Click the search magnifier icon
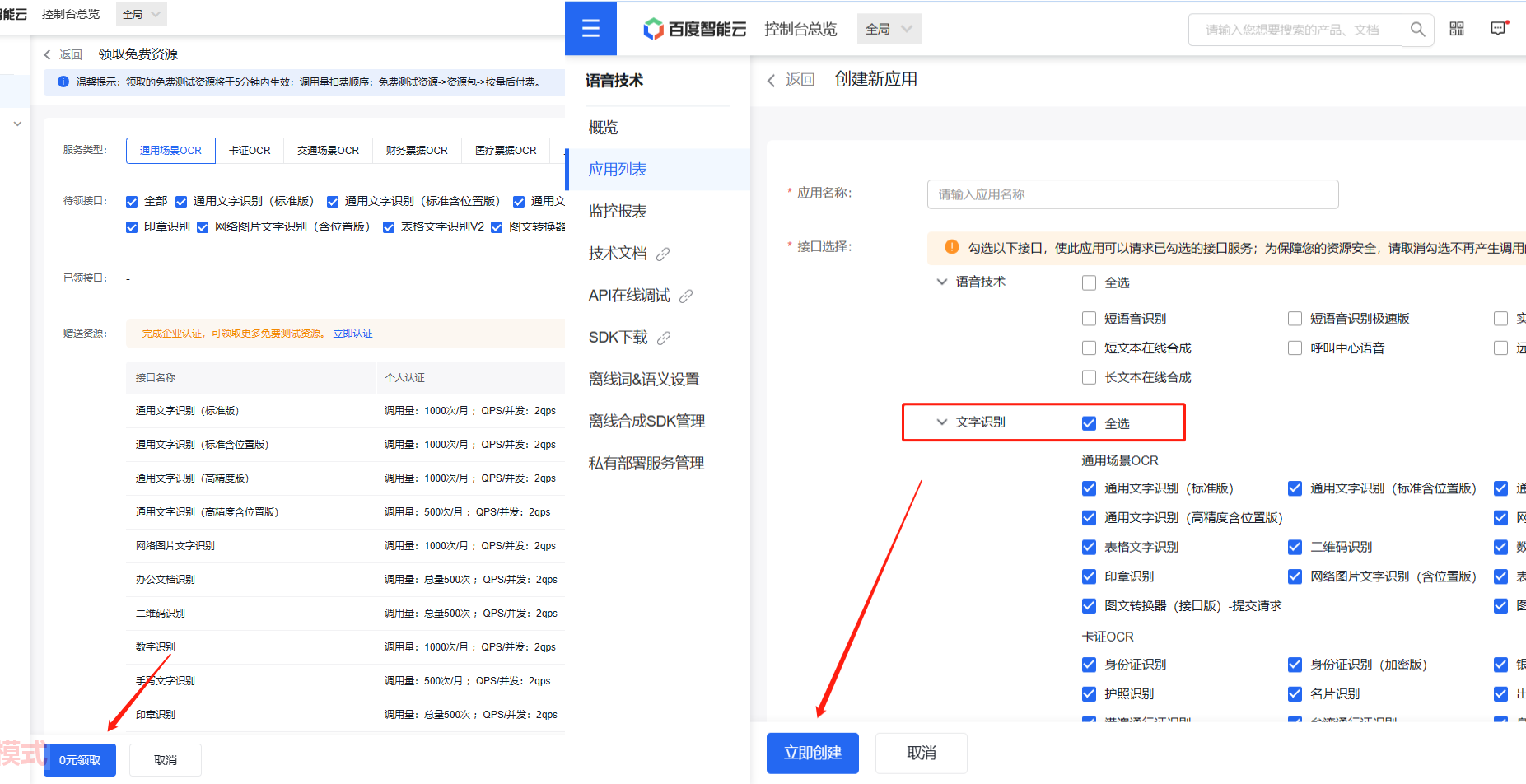 tap(1417, 30)
